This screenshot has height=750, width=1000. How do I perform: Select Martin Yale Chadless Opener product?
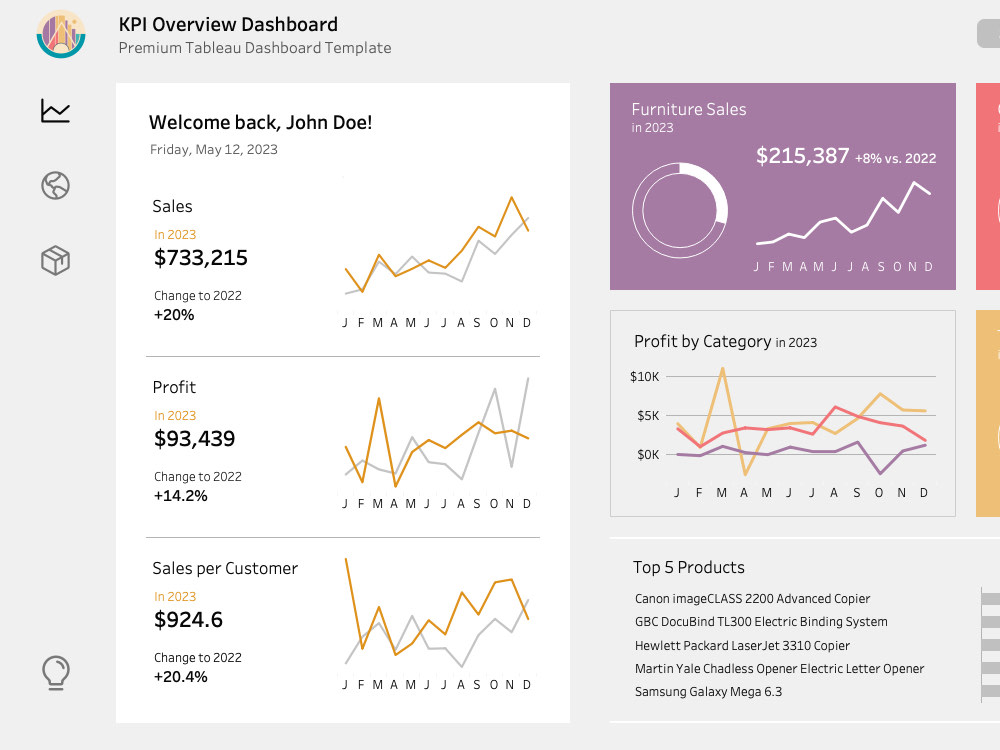pos(779,668)
